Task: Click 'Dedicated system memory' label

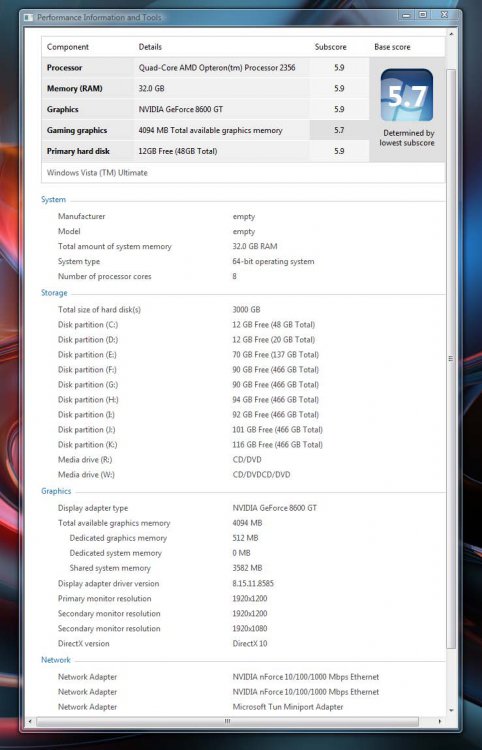Action: click(x=116, y=553)
